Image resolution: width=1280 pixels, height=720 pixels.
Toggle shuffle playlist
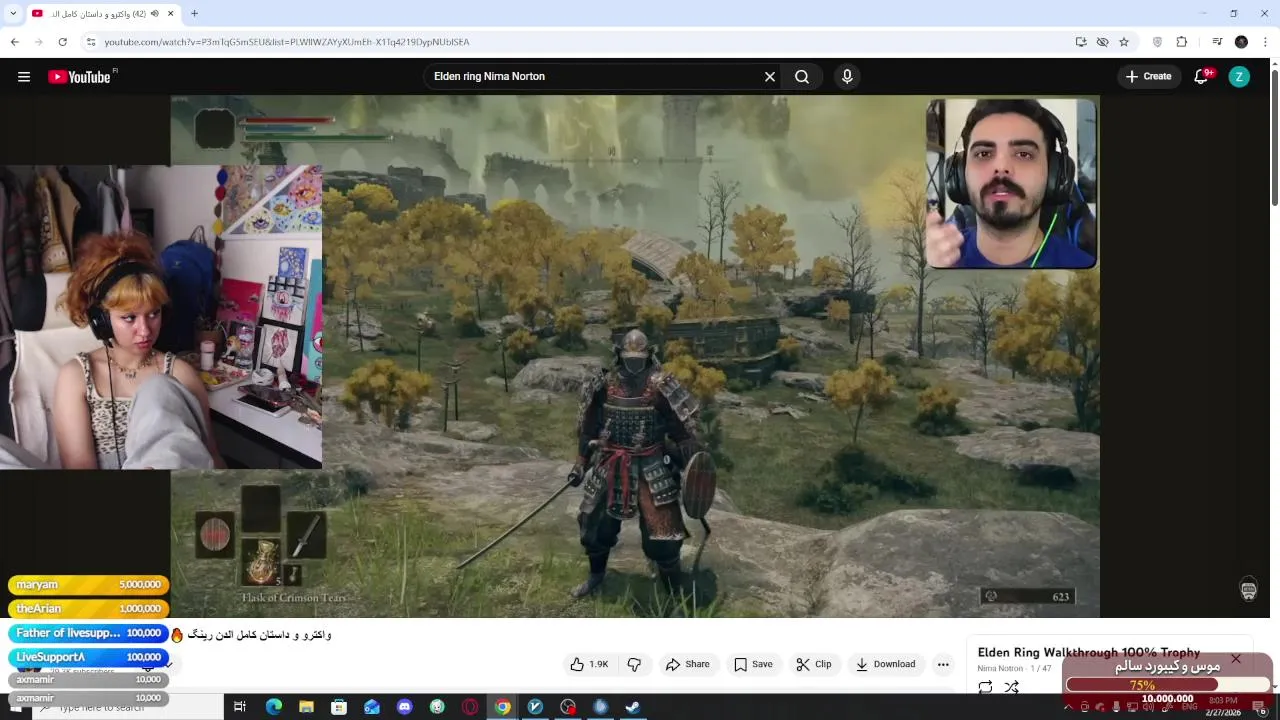1012,687
